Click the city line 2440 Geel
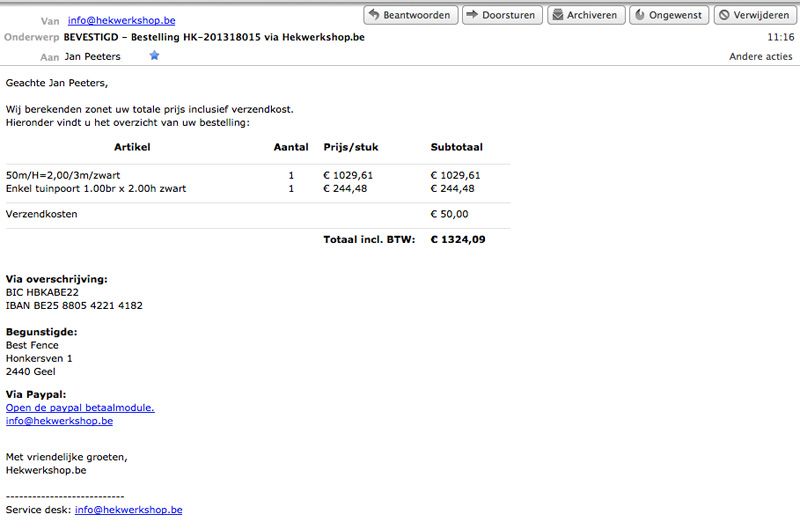The width and height of the screenshot is (800, 529). point(31,372)
